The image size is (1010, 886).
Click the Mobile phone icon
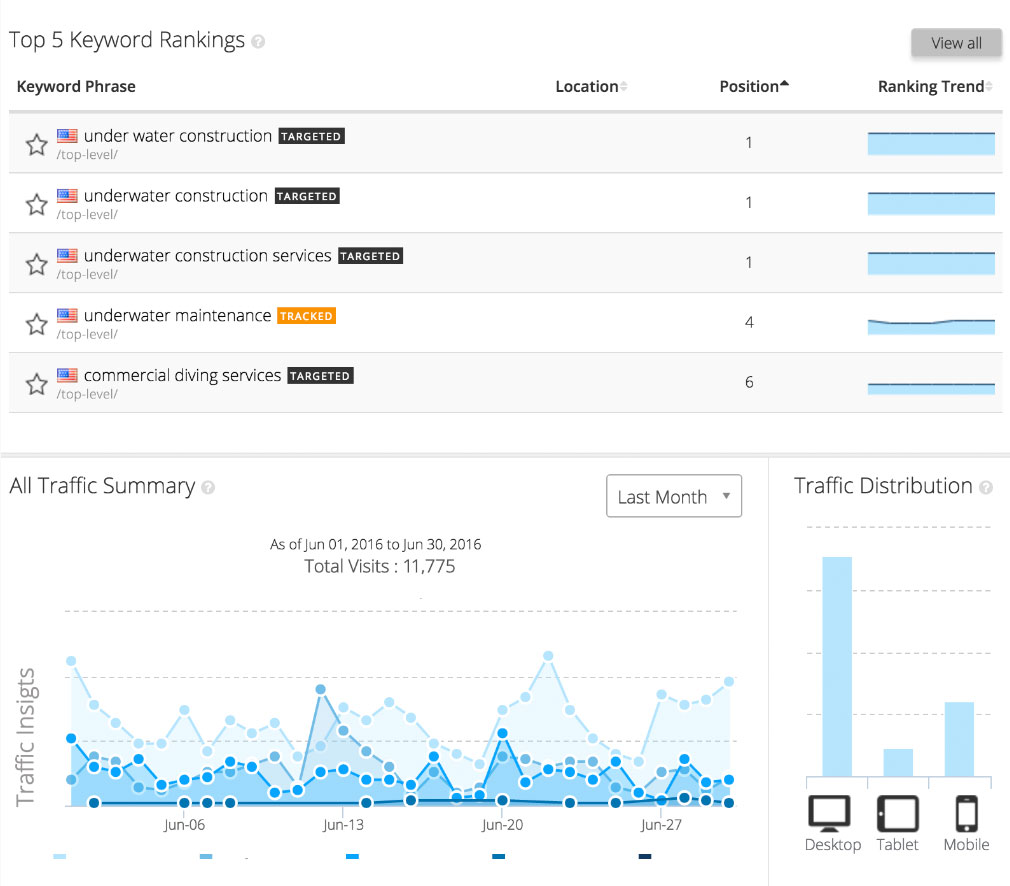coord(965,814)
